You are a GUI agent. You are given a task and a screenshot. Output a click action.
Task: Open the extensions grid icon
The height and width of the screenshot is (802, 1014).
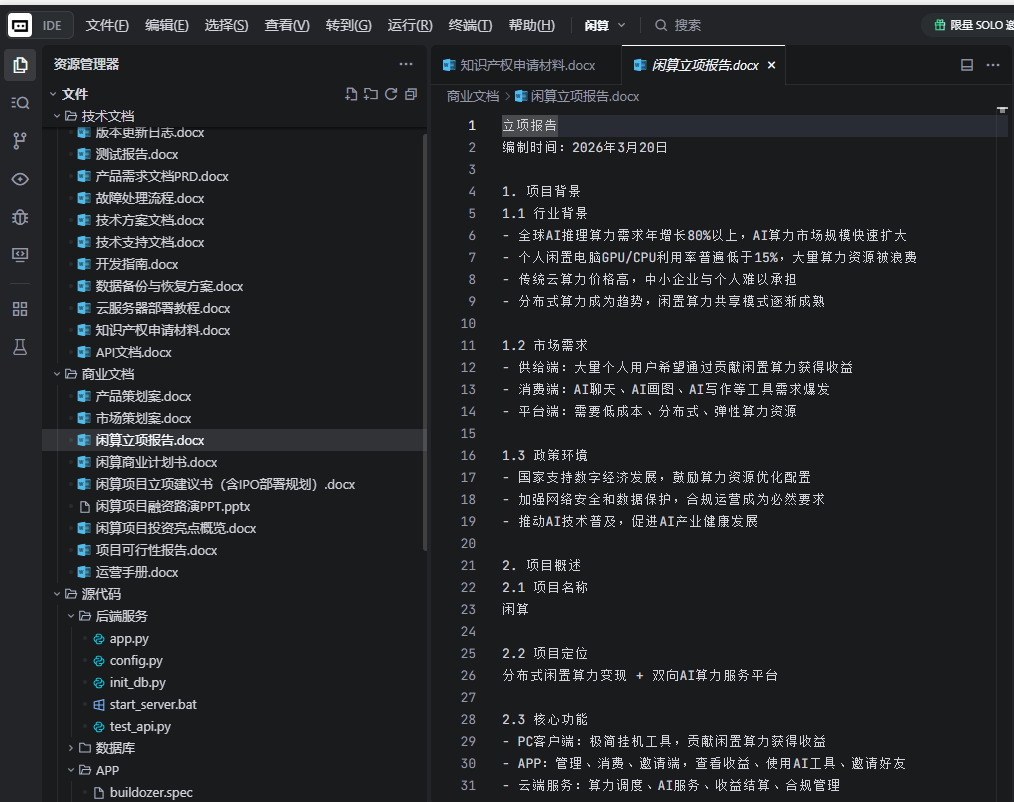[x=20, y=309]
